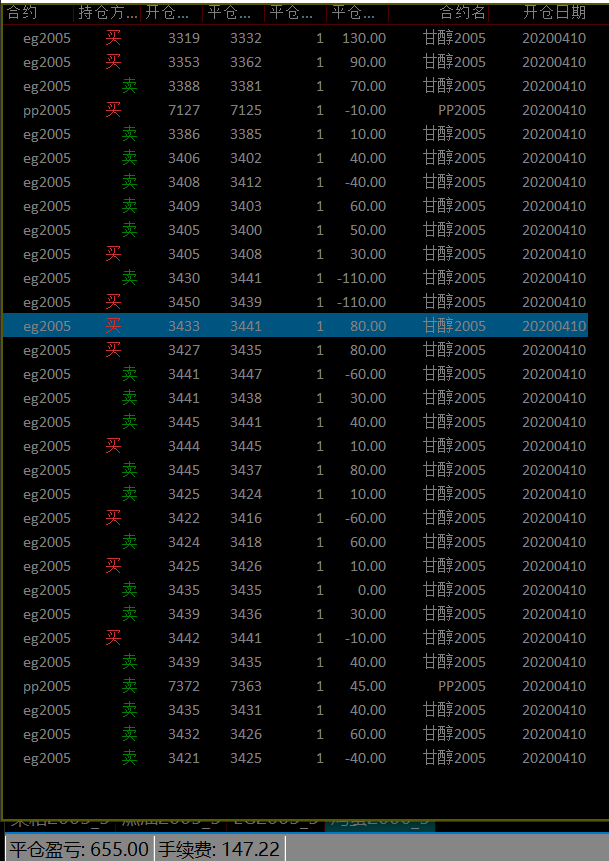This screenshot has height=861, width=609.
Task: Select the close price 3438 cell
Action: pos(246,398)
